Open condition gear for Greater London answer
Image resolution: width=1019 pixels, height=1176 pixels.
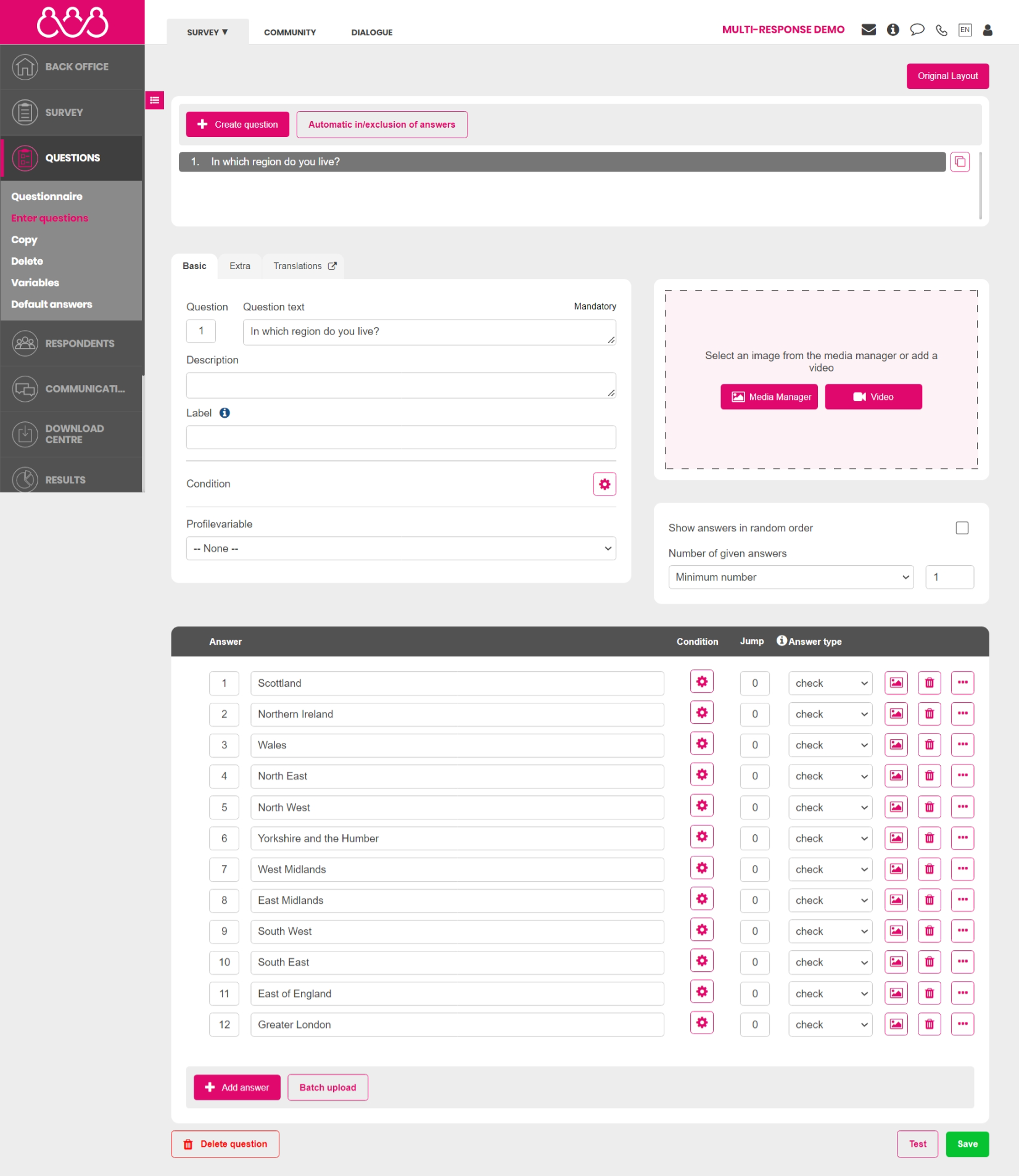pyautogui.click(x=702, y=1023)
